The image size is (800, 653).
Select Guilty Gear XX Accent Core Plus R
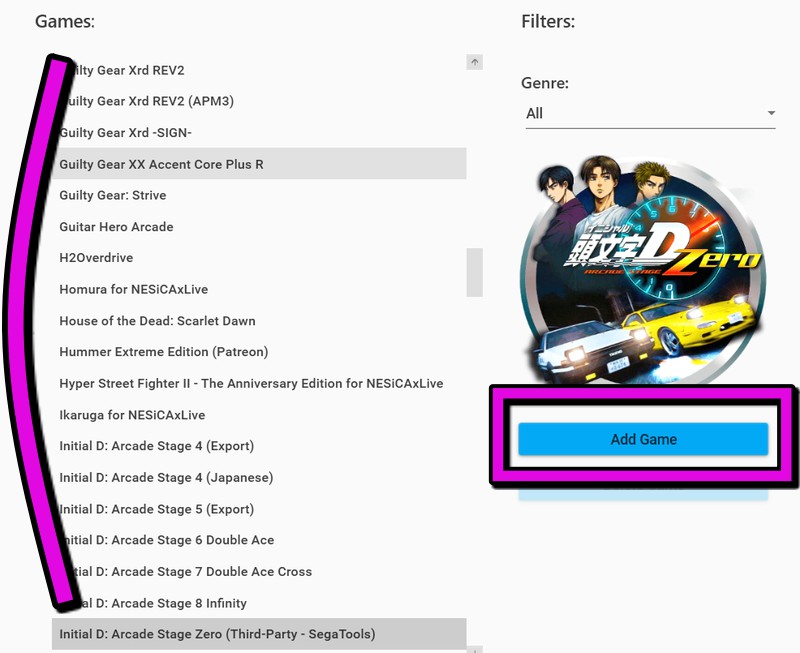tap(259, 164)
